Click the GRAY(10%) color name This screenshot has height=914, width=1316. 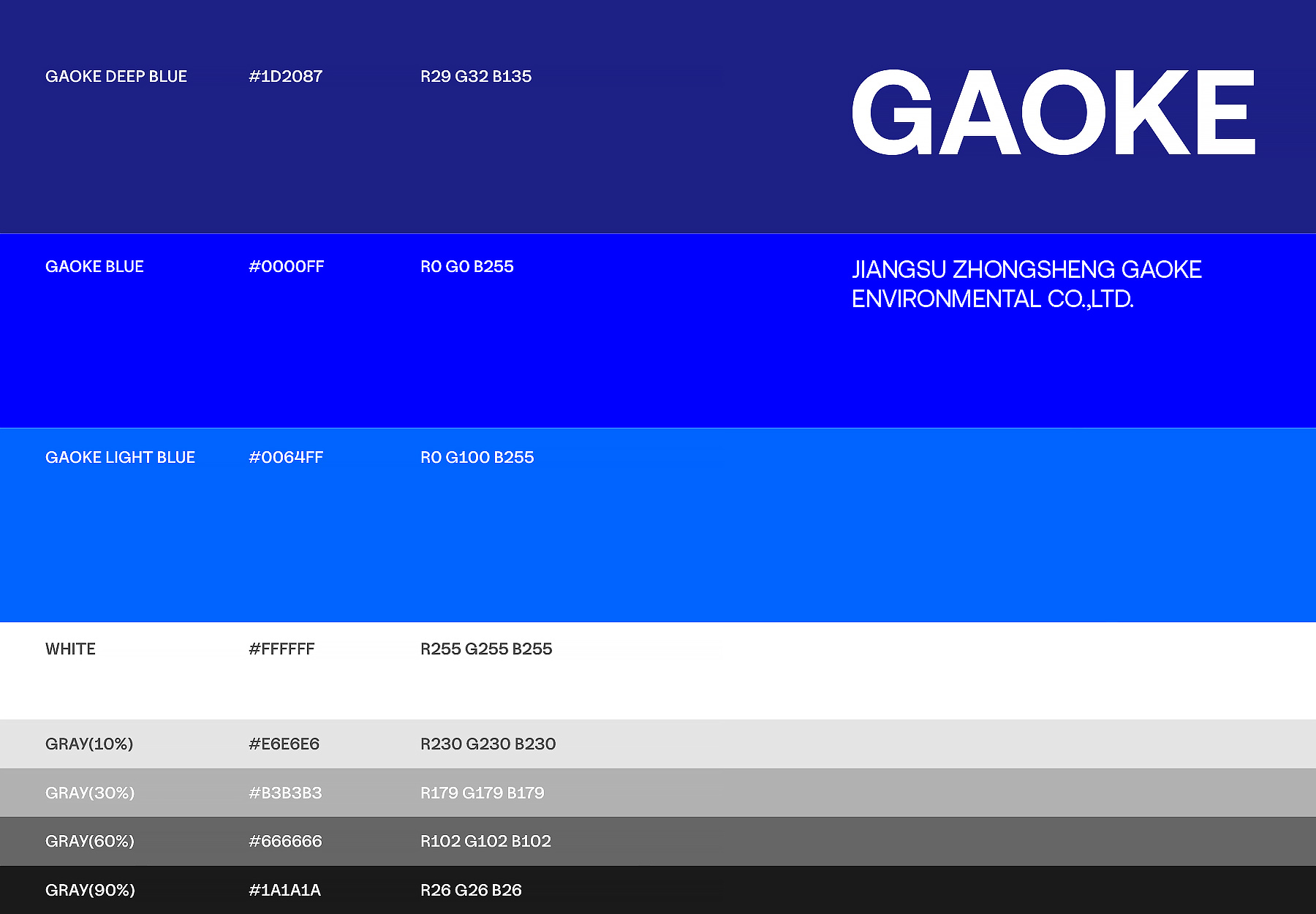(x=89, y=744)
